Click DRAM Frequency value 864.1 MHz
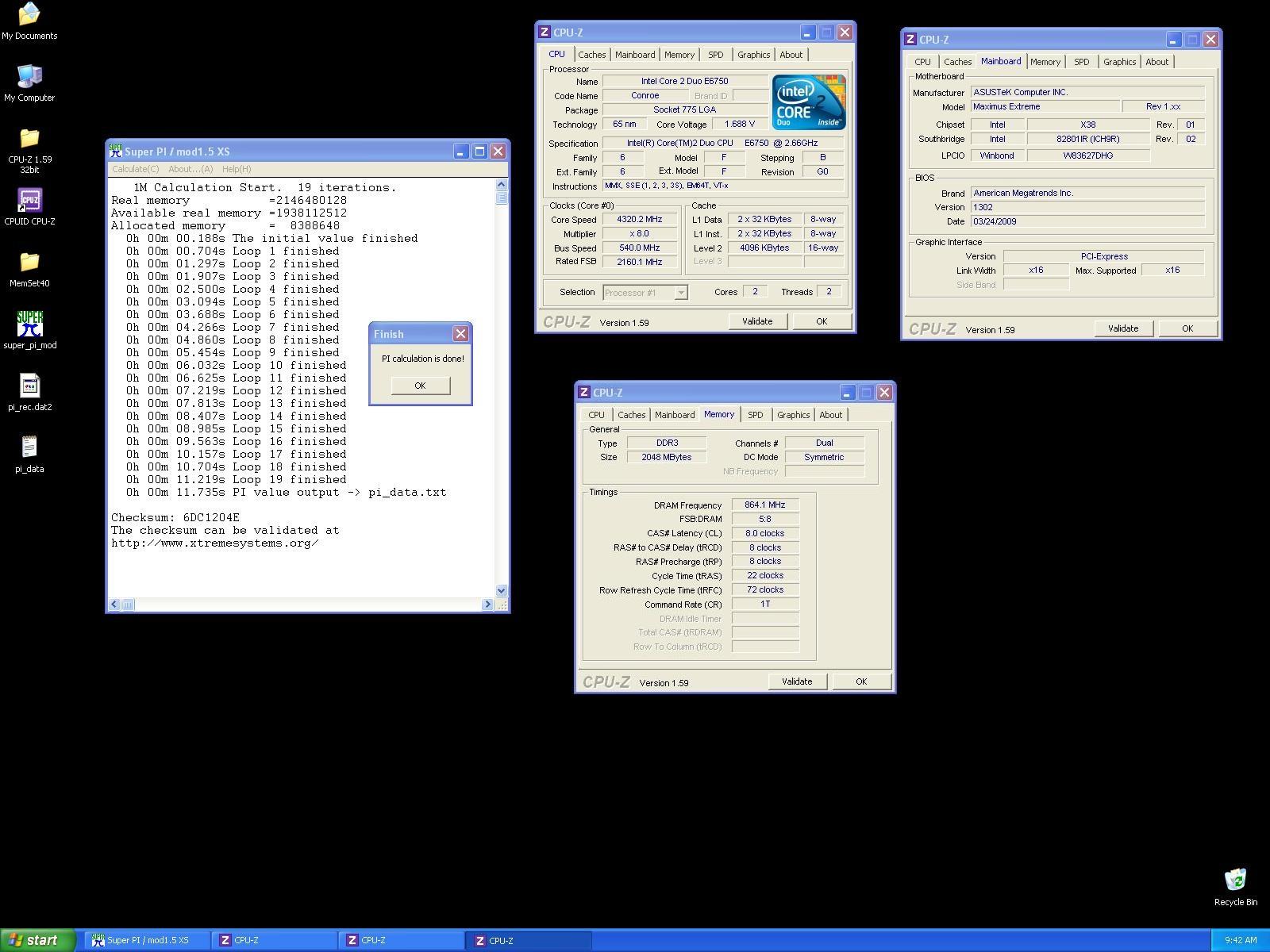This screenshot has width=1270, height=952. tap(765, 505)
